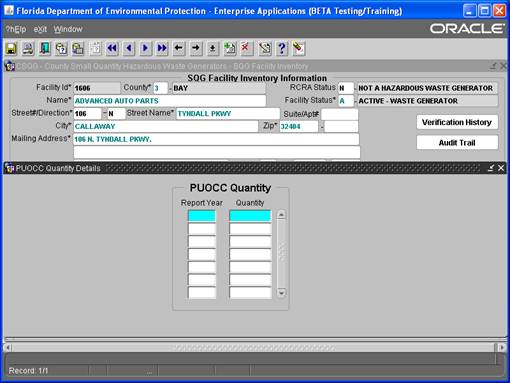Open the Window menu
Viewport: 510px width, 383px height.
tap(68, 29)
